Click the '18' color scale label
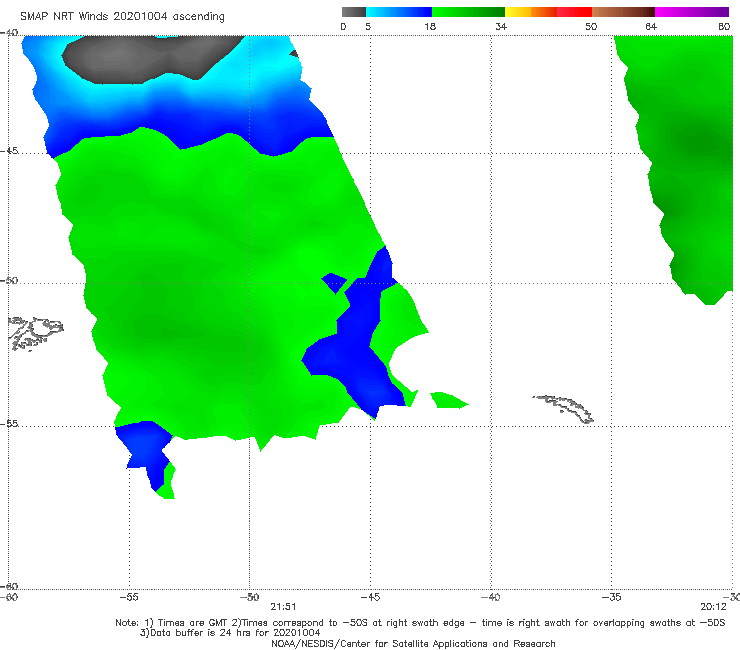740x650 pixels. click(430, 27)
